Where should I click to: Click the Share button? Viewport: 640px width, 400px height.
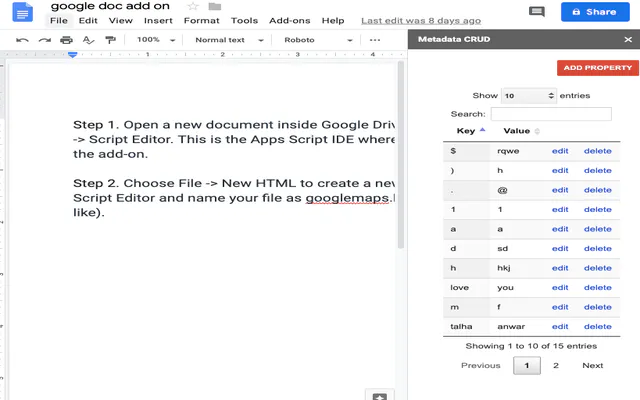[x=595, y=12]
